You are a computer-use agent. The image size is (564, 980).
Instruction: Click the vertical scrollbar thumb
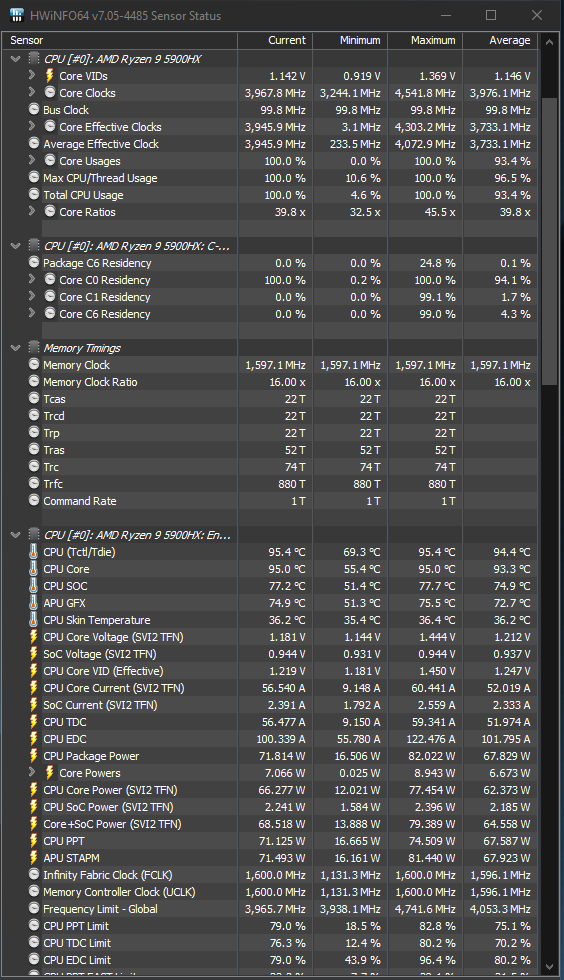click(549, 241)
